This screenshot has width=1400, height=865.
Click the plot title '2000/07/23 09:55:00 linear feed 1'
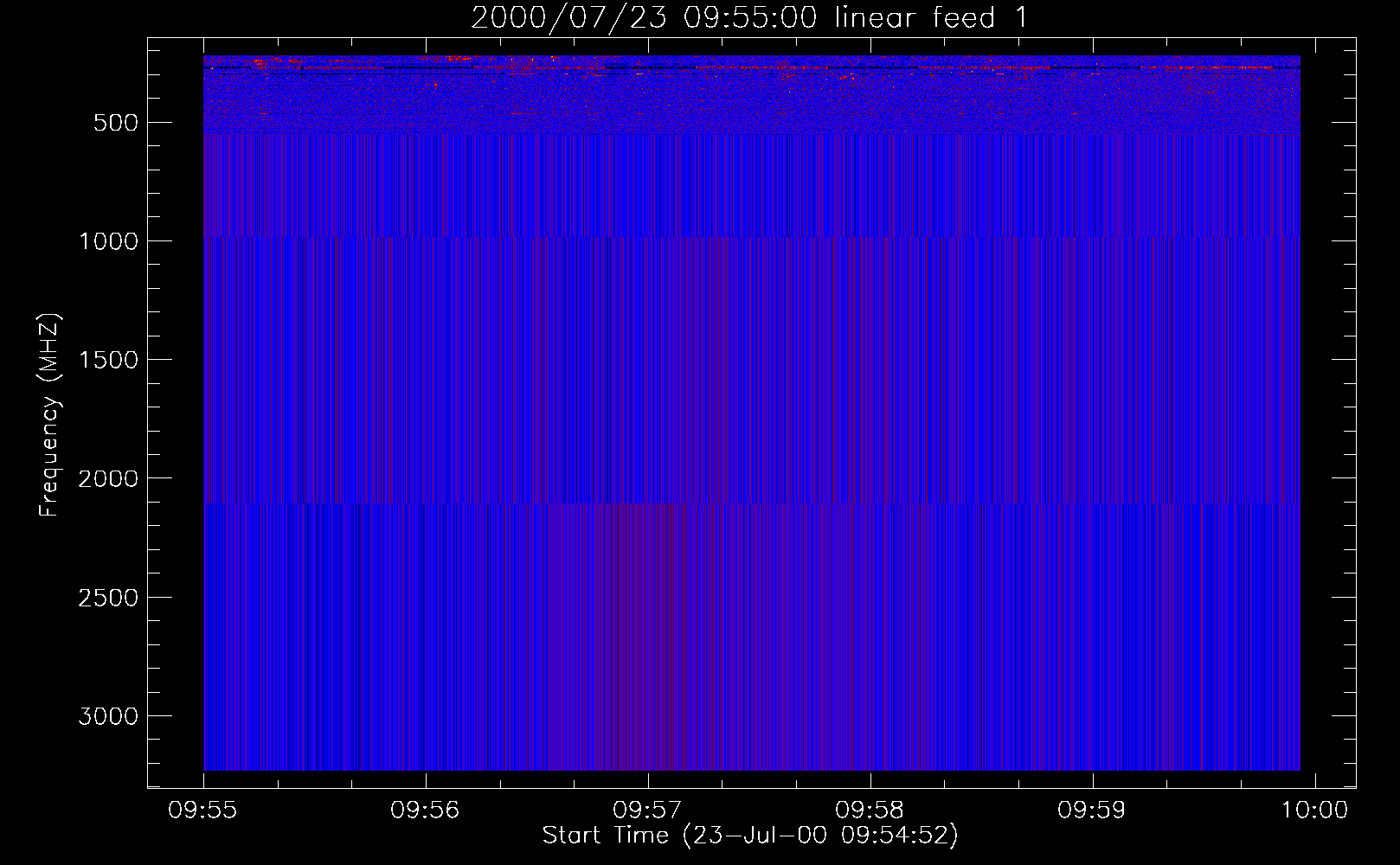tap(749, 17)
